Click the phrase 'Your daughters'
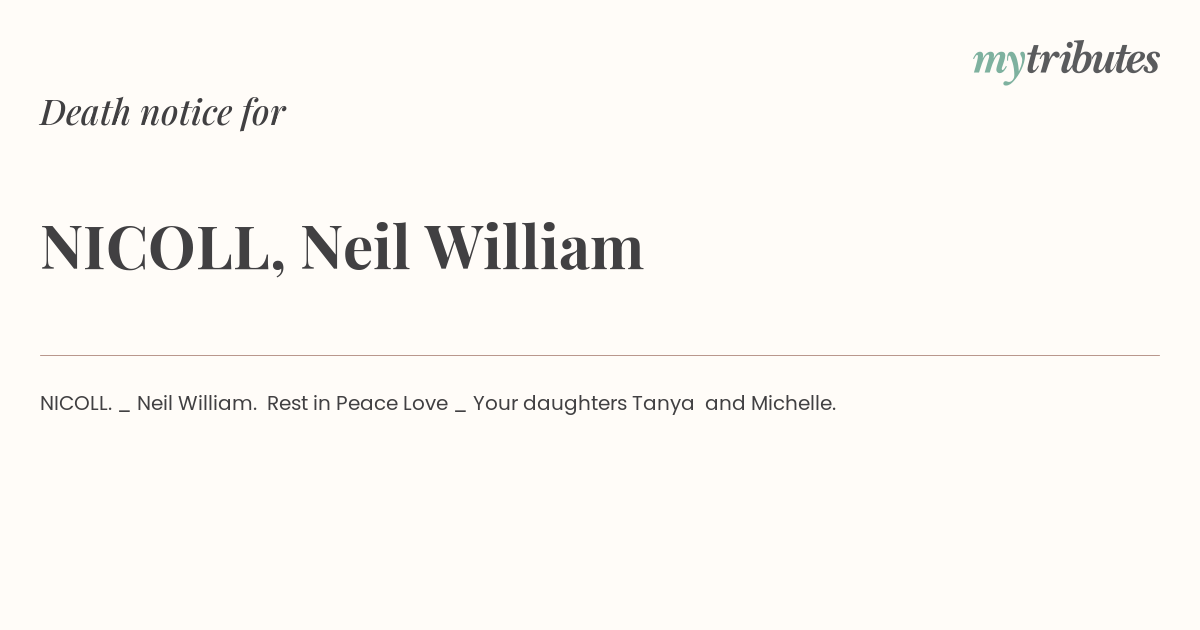Image resolution: width=1200 pixels, height=630 pixels. [x=549, y=404]
